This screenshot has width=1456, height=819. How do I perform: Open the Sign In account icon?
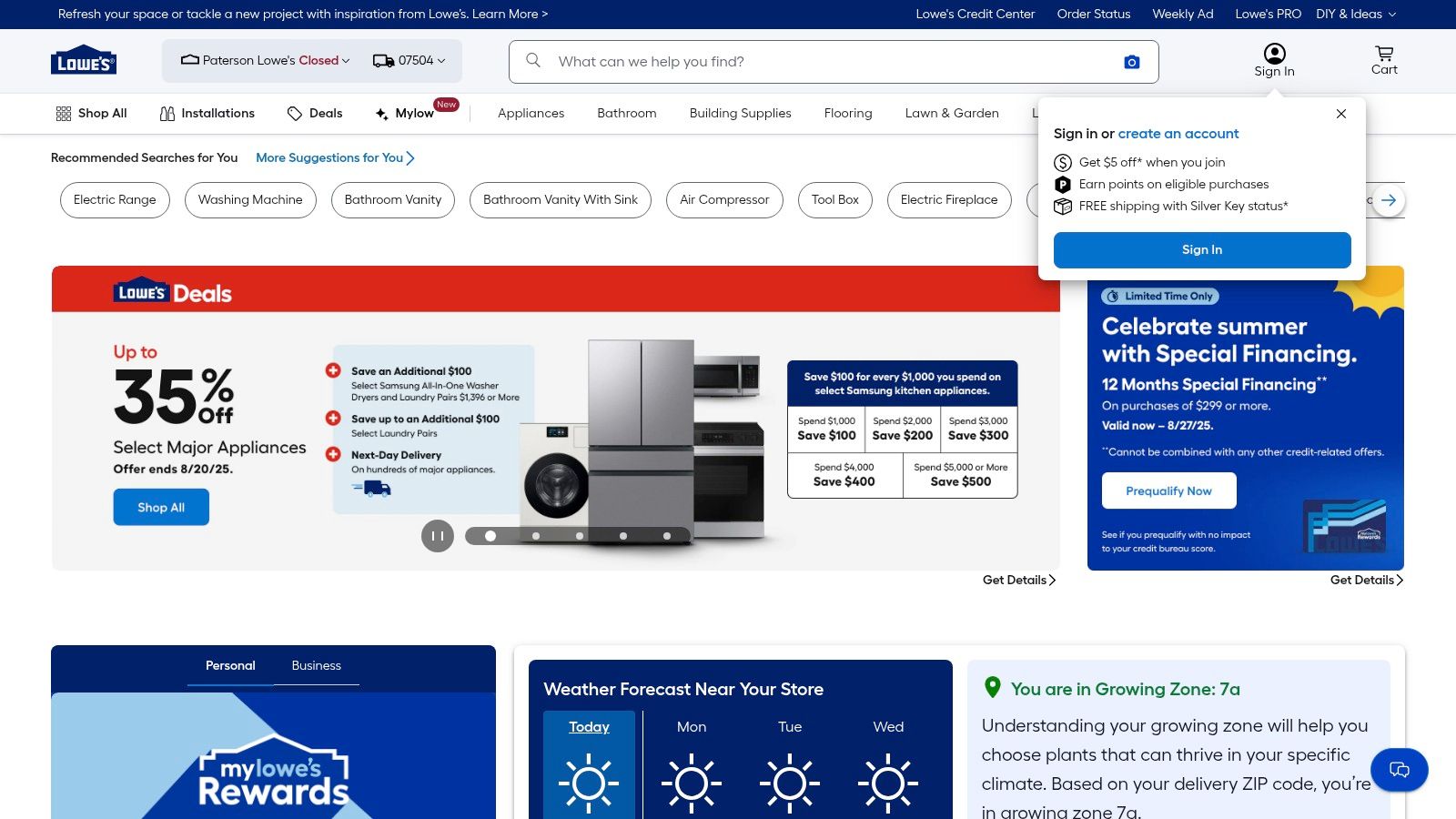coord(1274,60)
